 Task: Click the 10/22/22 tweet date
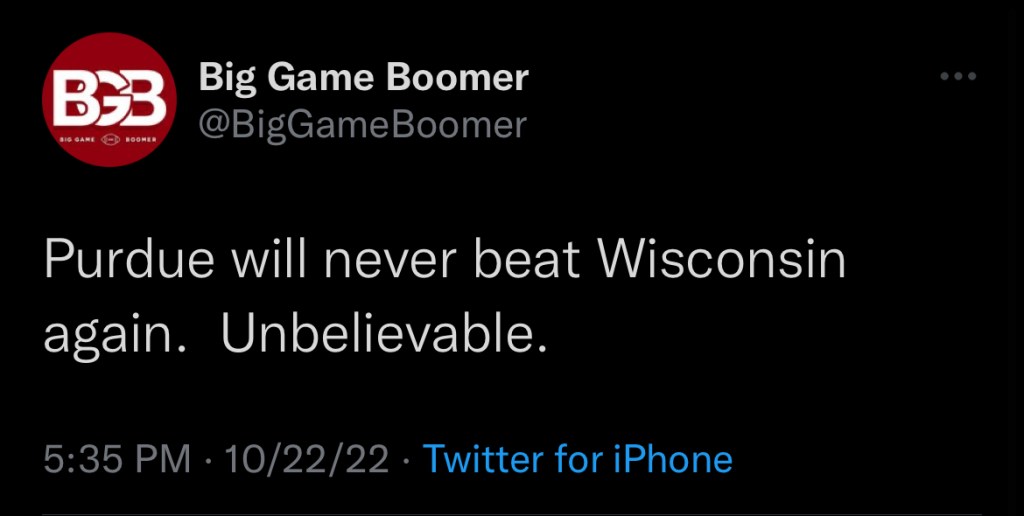(309, 459)
